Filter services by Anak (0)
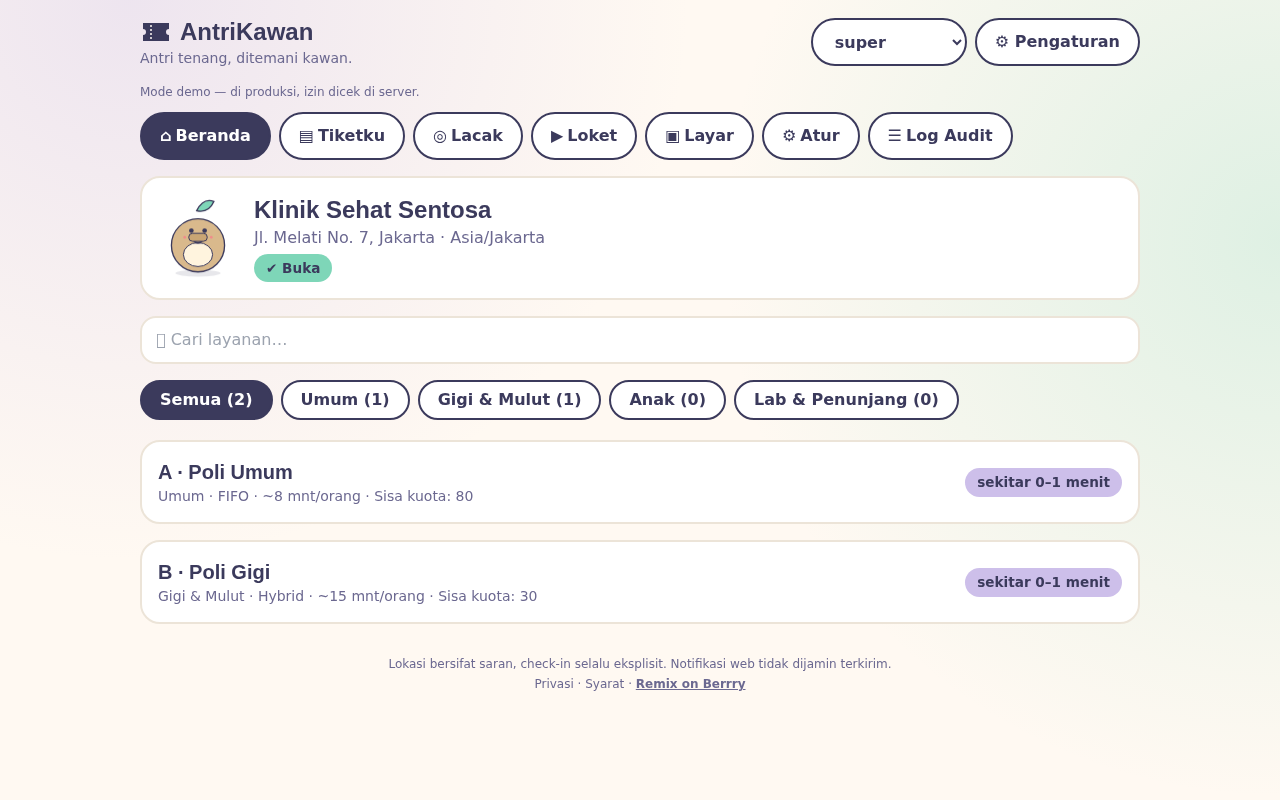1280x800 pixels. 667,400
